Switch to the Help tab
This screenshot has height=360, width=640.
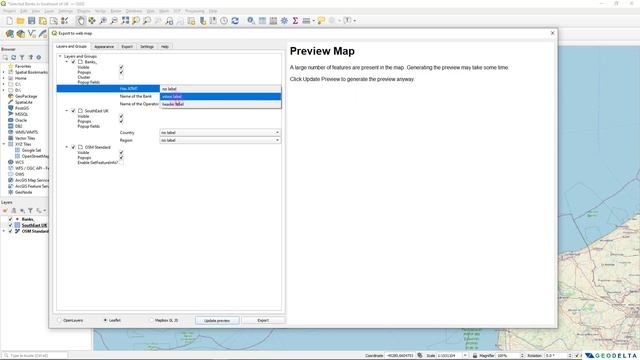(x=164, y=47)
